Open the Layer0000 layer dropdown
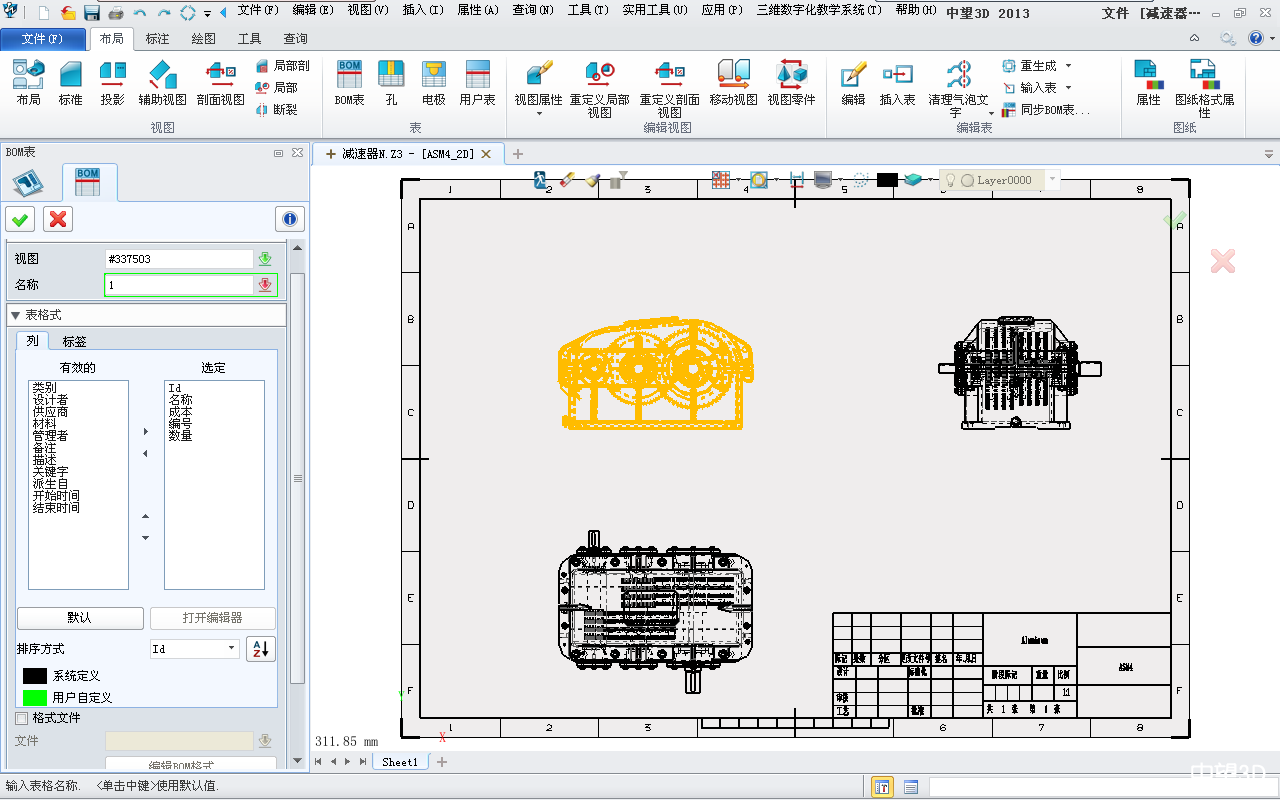The image size is (1280, 800). click(x=1052, y=180)
